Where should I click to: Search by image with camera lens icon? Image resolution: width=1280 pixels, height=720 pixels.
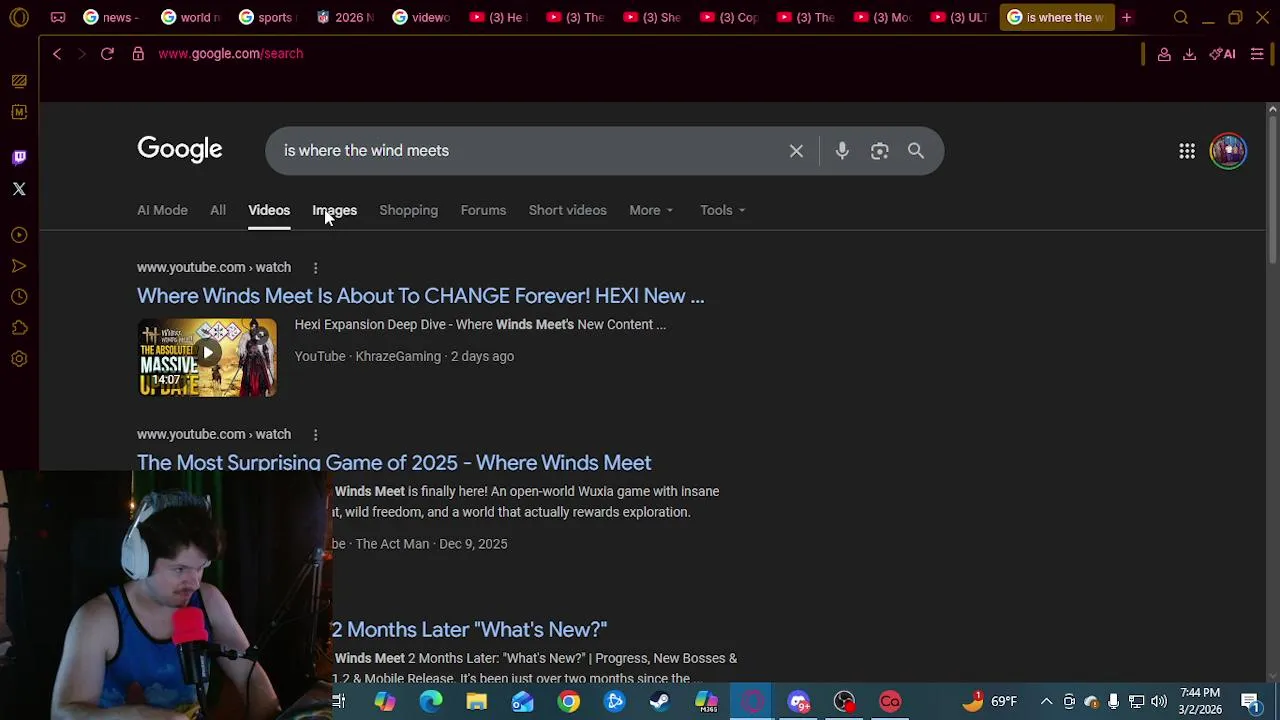pyautogui.click(x=879, y=151)
